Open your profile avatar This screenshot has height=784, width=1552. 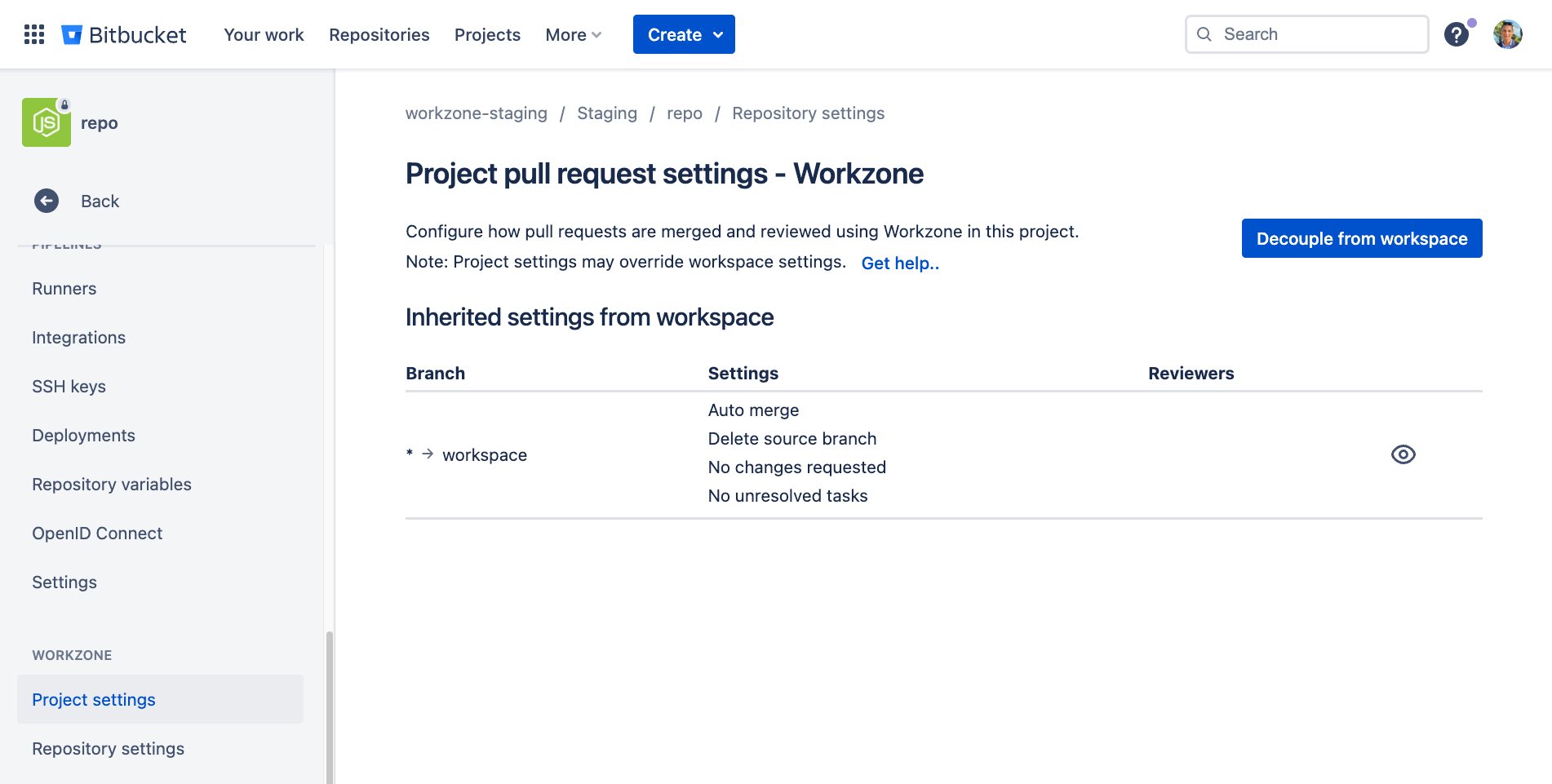1508,34
